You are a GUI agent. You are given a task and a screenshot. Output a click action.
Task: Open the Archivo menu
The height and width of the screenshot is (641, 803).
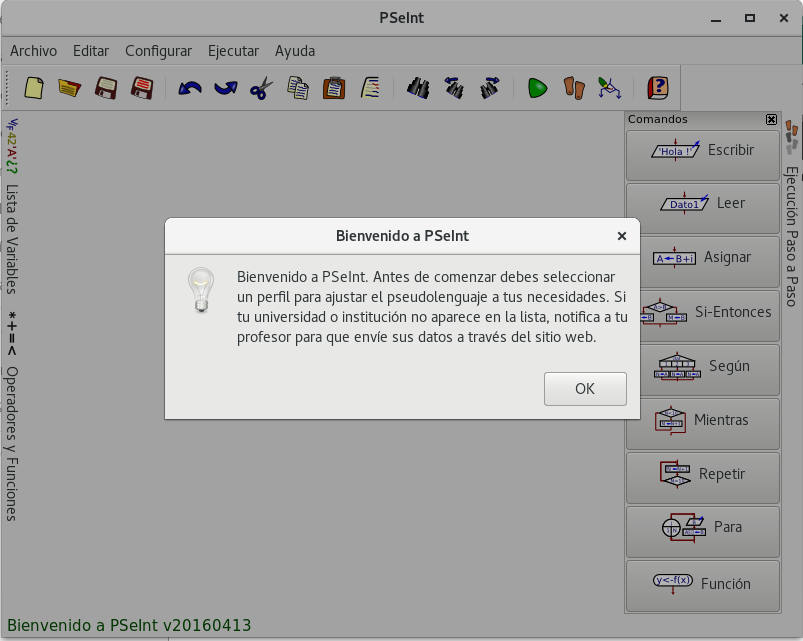33,51
